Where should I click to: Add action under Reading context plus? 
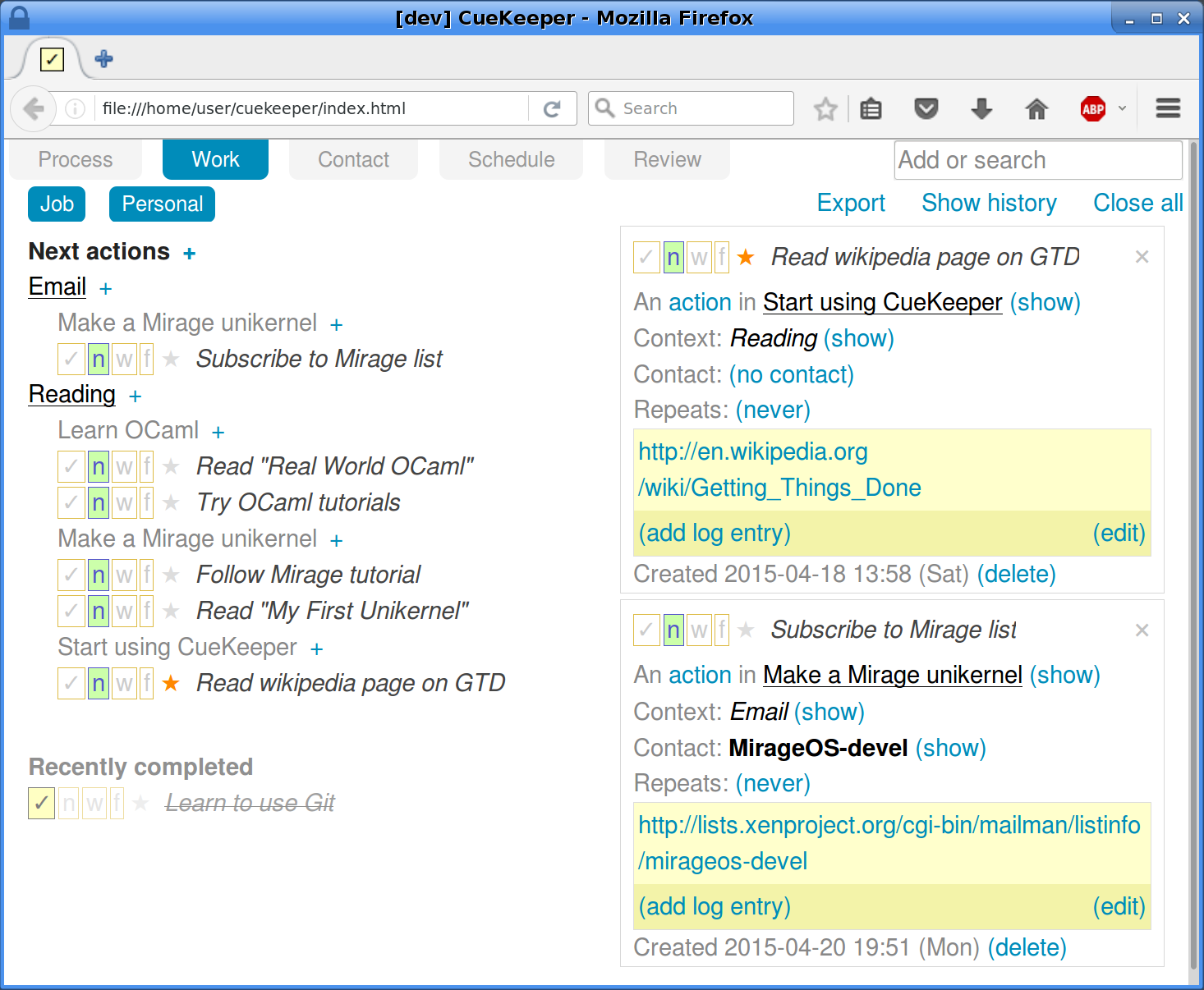[x=136, y=396]
